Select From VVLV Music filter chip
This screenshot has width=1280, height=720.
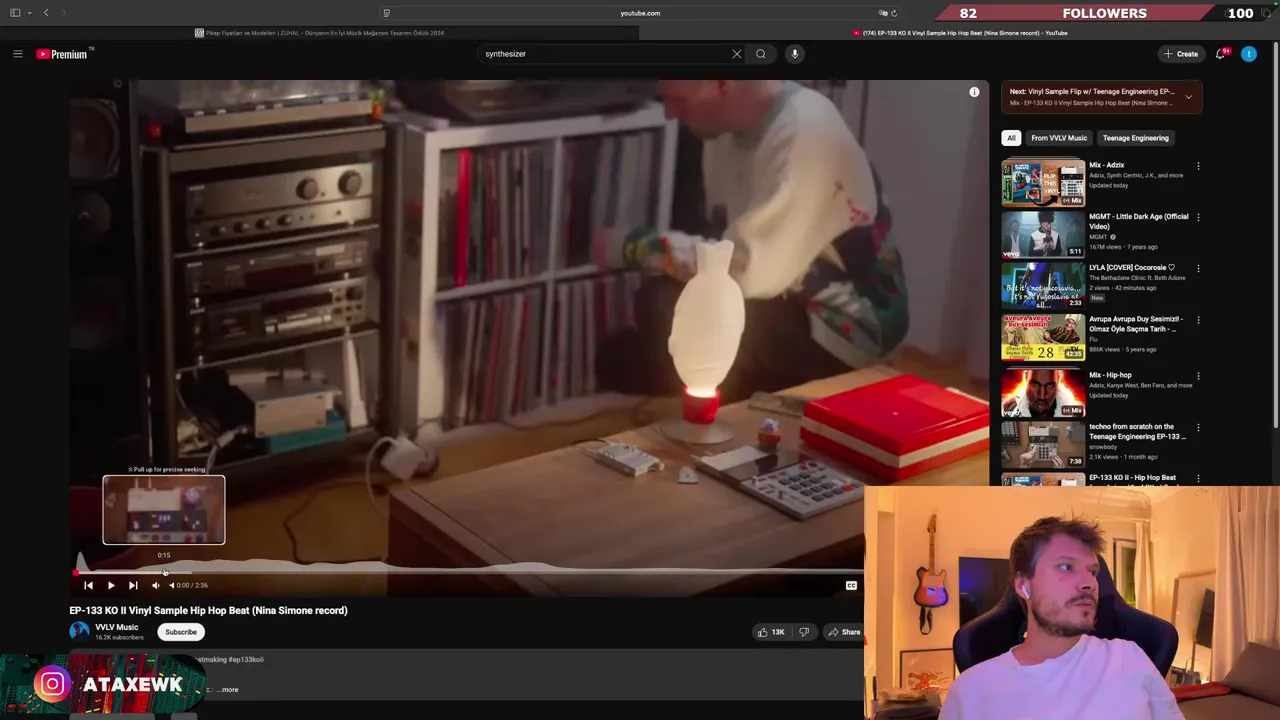[x=1059, y=138]
